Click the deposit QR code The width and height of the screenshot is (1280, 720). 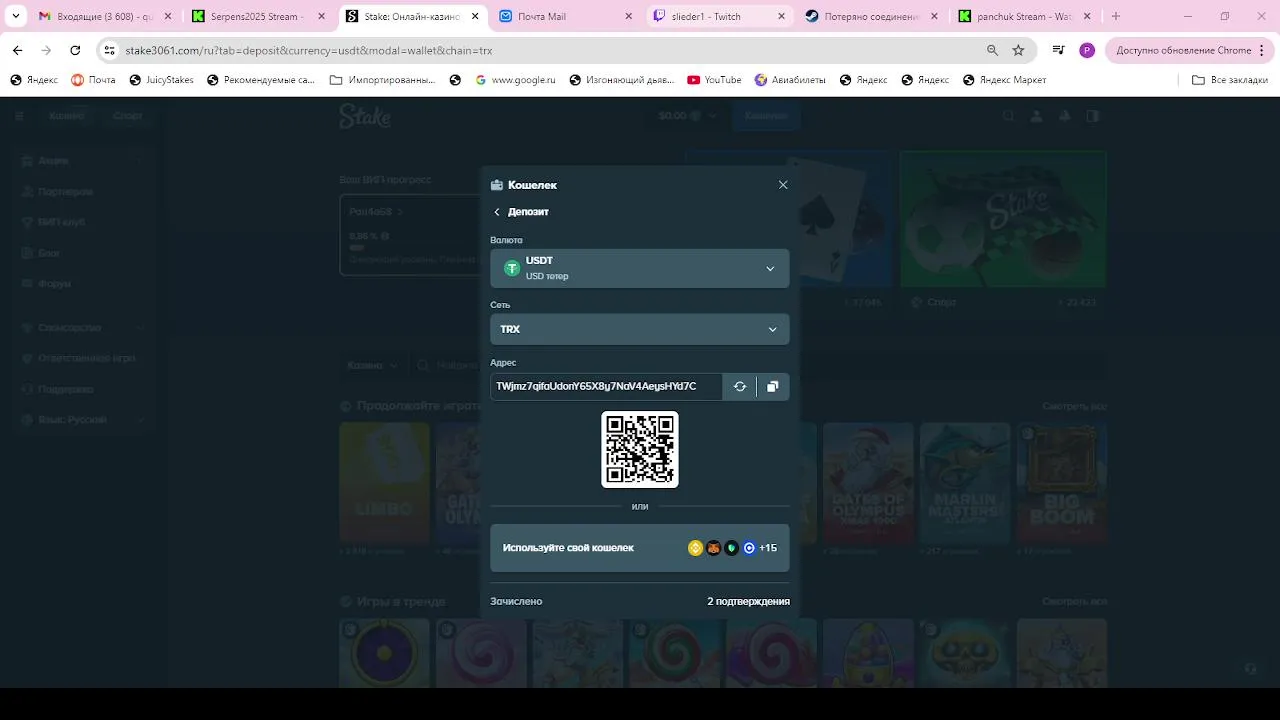click(x=640, y=449)
